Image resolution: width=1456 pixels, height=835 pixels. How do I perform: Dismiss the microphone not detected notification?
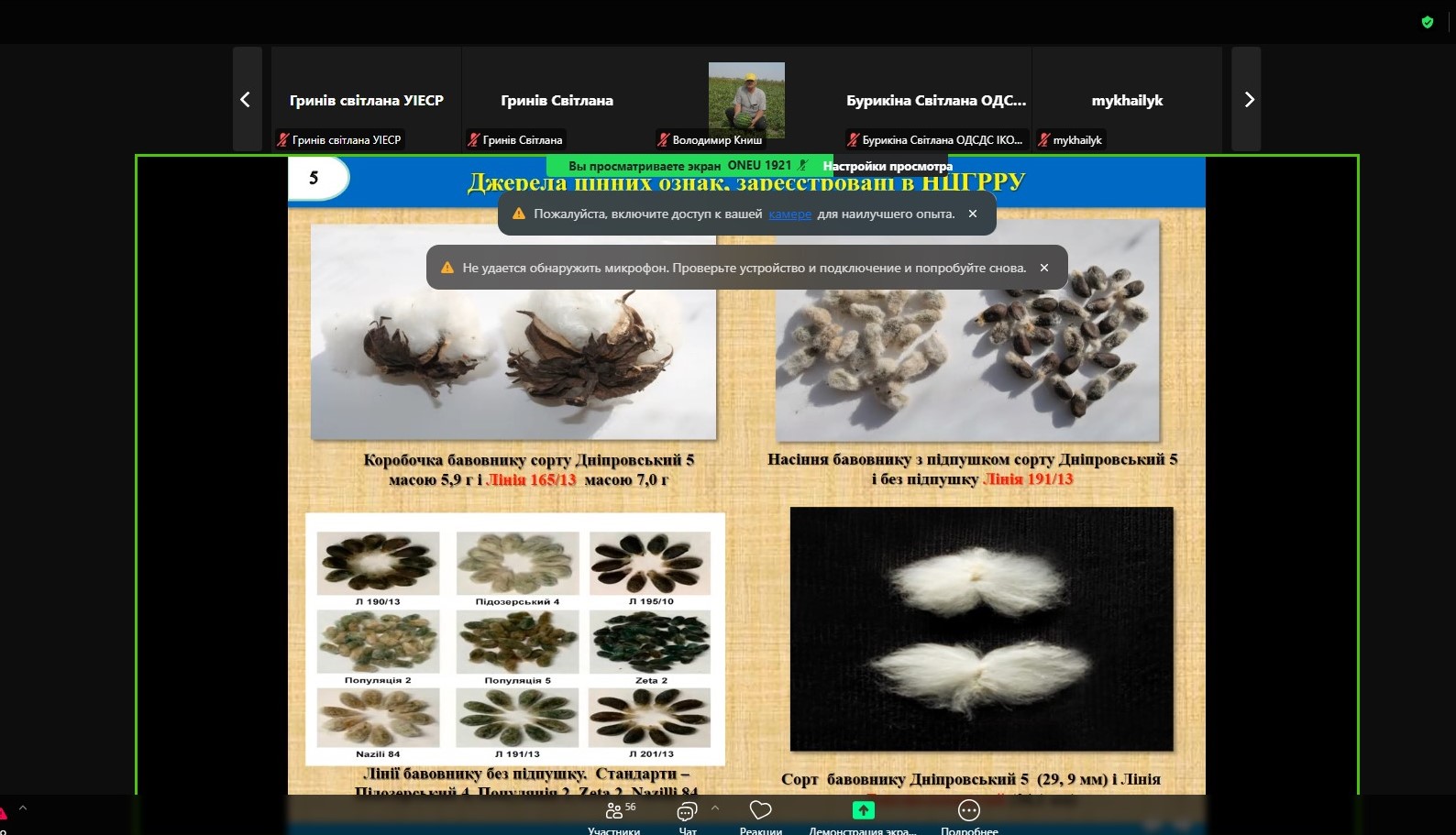point(1044,268)
